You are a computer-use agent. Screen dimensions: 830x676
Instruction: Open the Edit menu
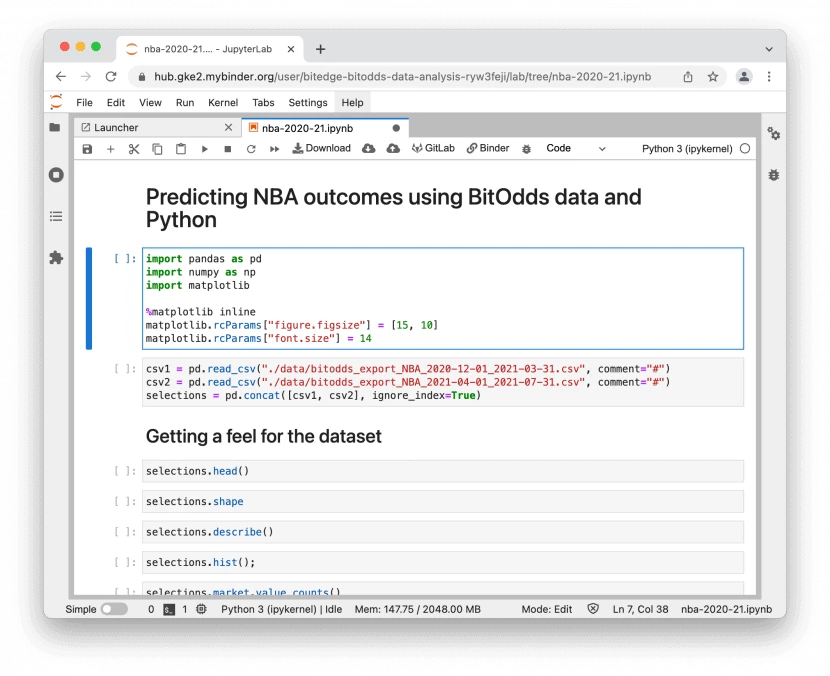pos(115,103)
